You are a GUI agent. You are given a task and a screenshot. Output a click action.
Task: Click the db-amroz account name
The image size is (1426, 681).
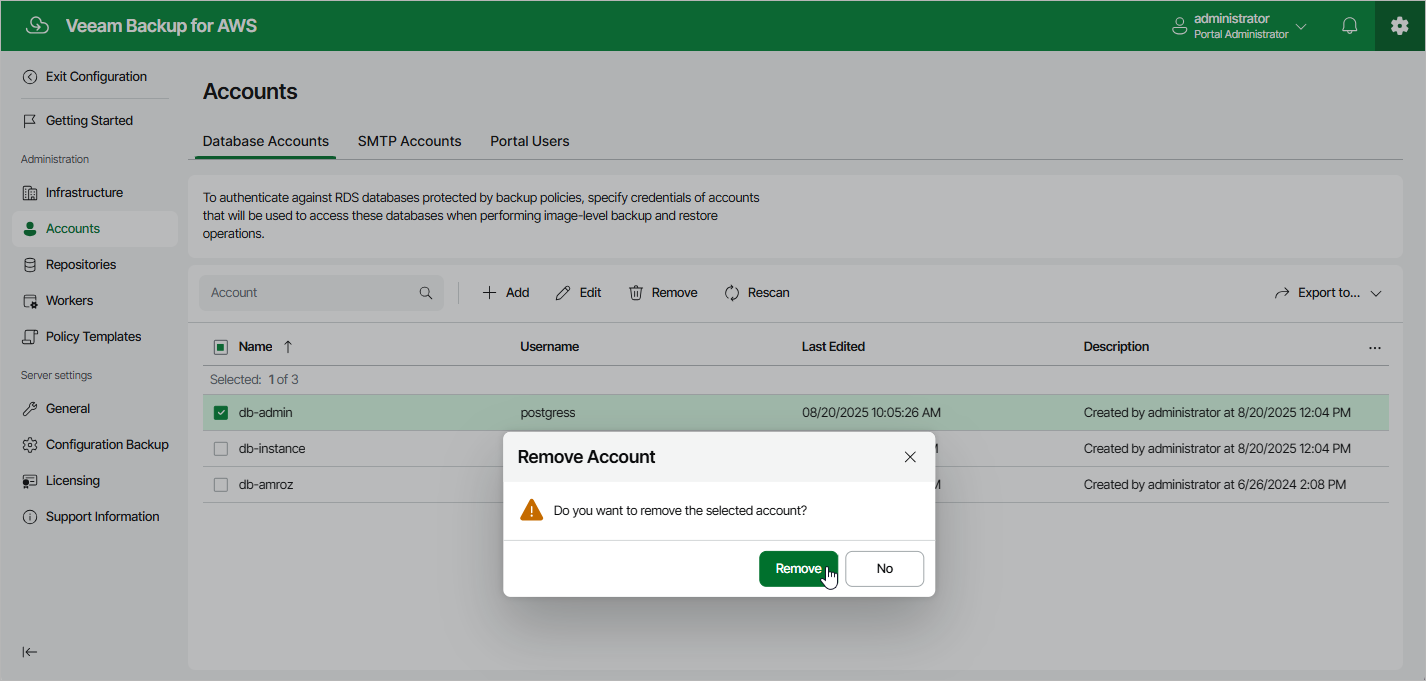click(266, 485)
